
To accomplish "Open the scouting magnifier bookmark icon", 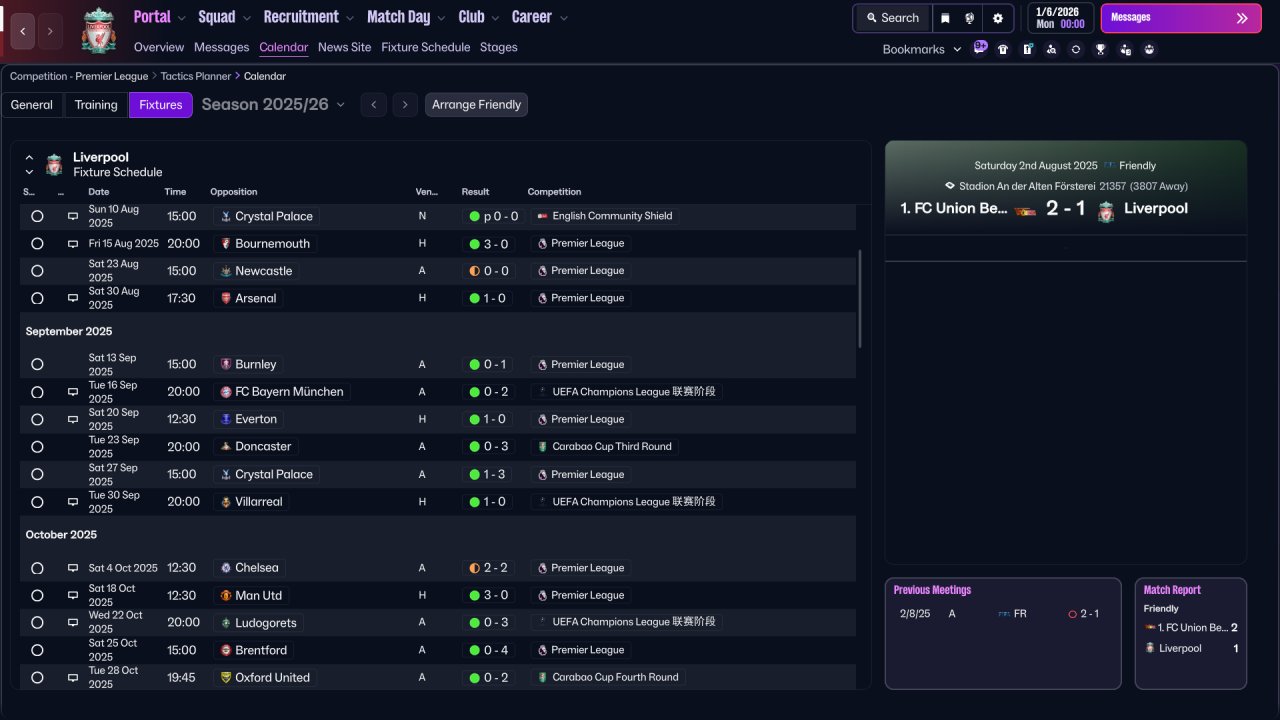I will click(x=1051, y=49).
